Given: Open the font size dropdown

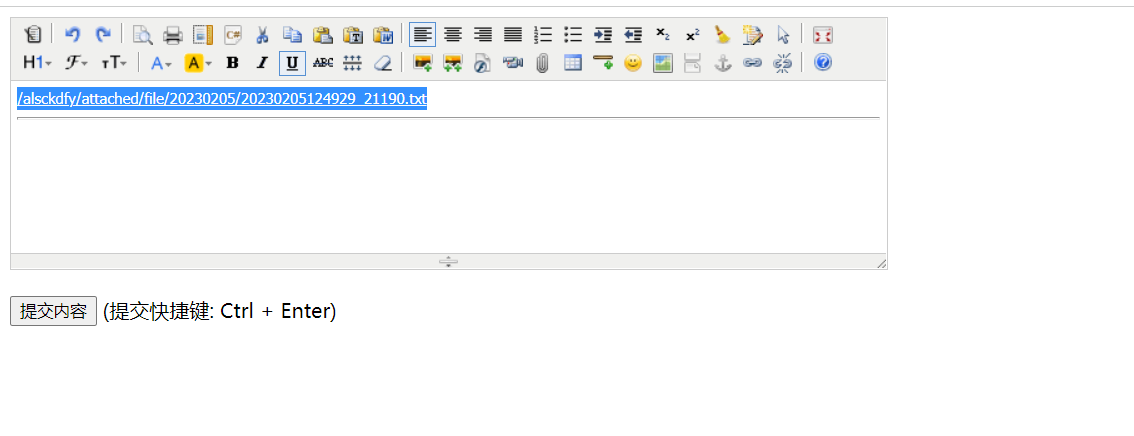Looking at the screenshot, I should point(114,63).
